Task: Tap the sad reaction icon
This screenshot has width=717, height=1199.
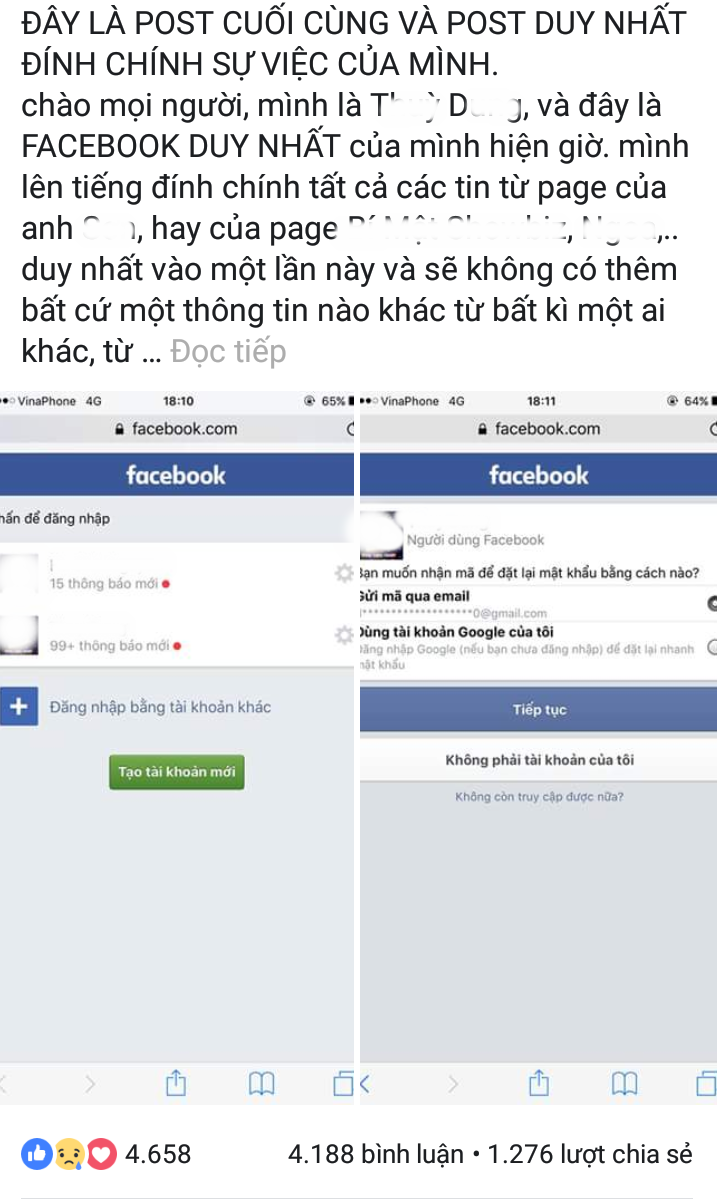Action: 70,1154
